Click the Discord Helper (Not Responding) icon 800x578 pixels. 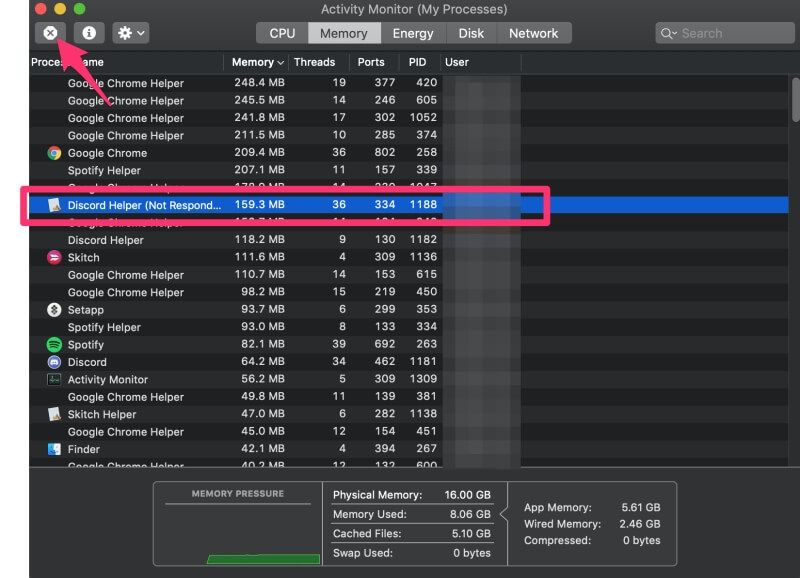[54, 205]
